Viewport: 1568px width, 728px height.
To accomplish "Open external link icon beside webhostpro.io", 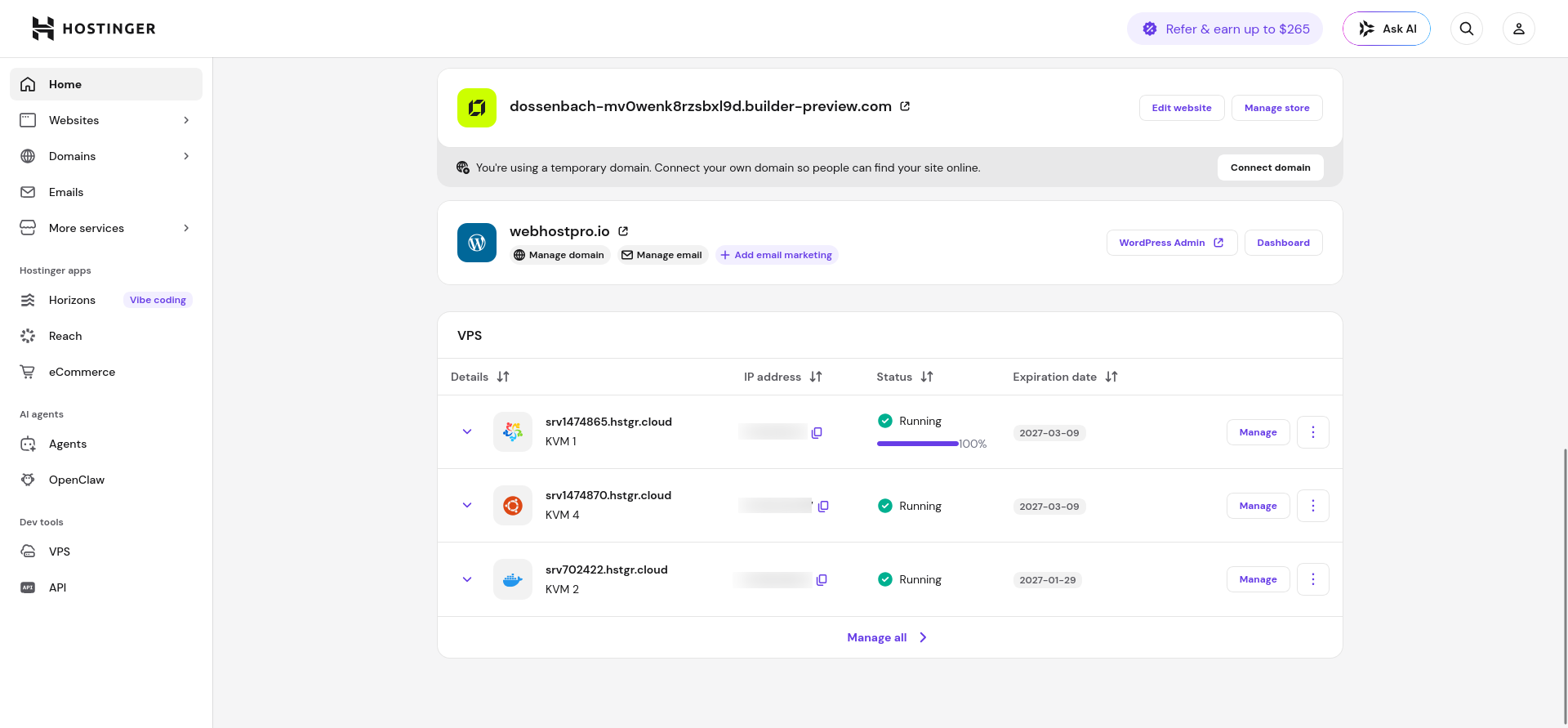I will 623,231.
